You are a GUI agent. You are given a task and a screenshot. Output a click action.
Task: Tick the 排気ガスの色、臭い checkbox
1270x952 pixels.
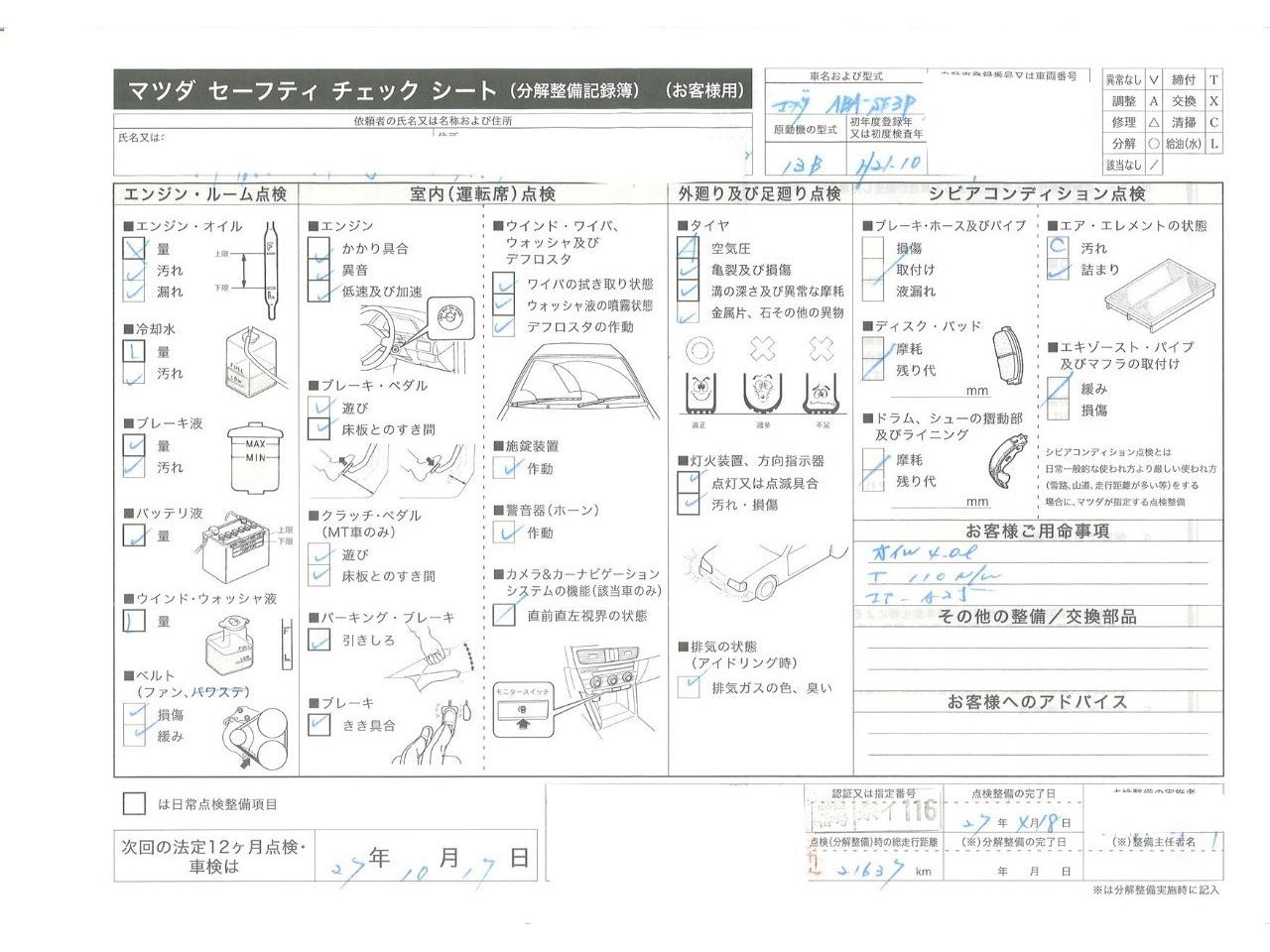coord(689,686)
